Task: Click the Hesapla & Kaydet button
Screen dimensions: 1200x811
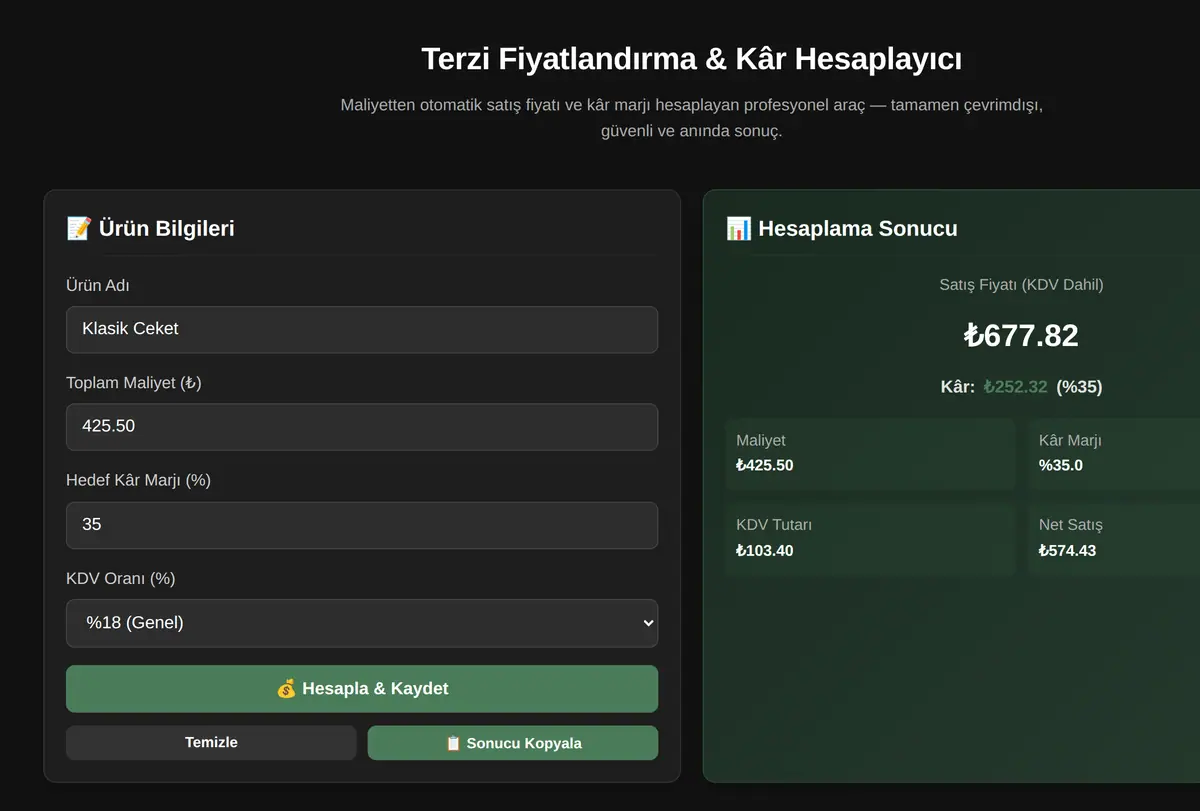Action: [x=362, y=688]
